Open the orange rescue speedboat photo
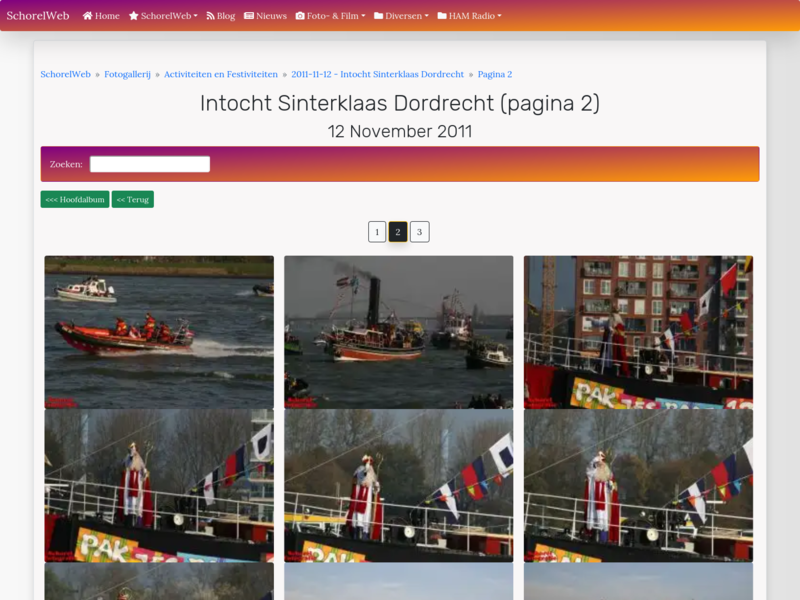800x600 pixels. [x=159, y=332]
